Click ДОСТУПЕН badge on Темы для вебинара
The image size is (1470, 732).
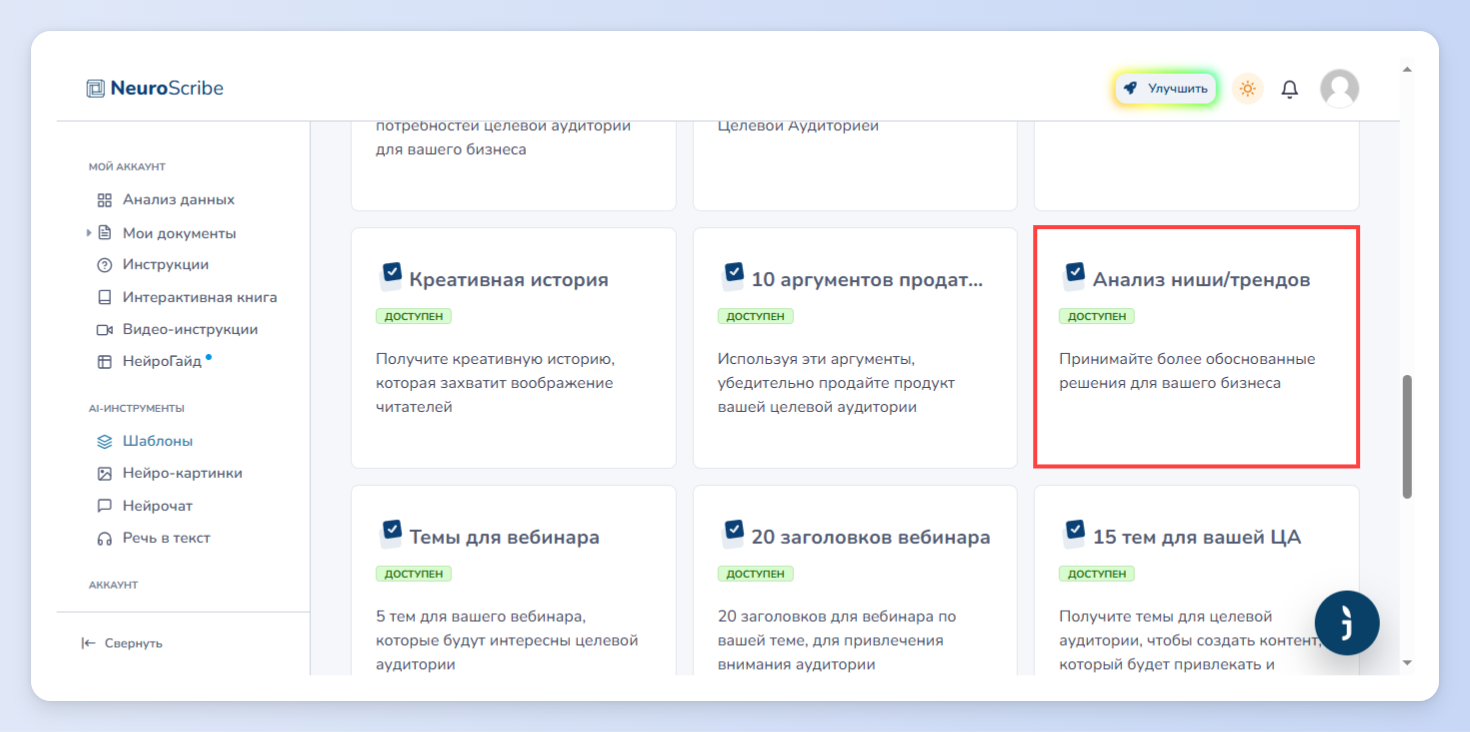click(414, 574)
